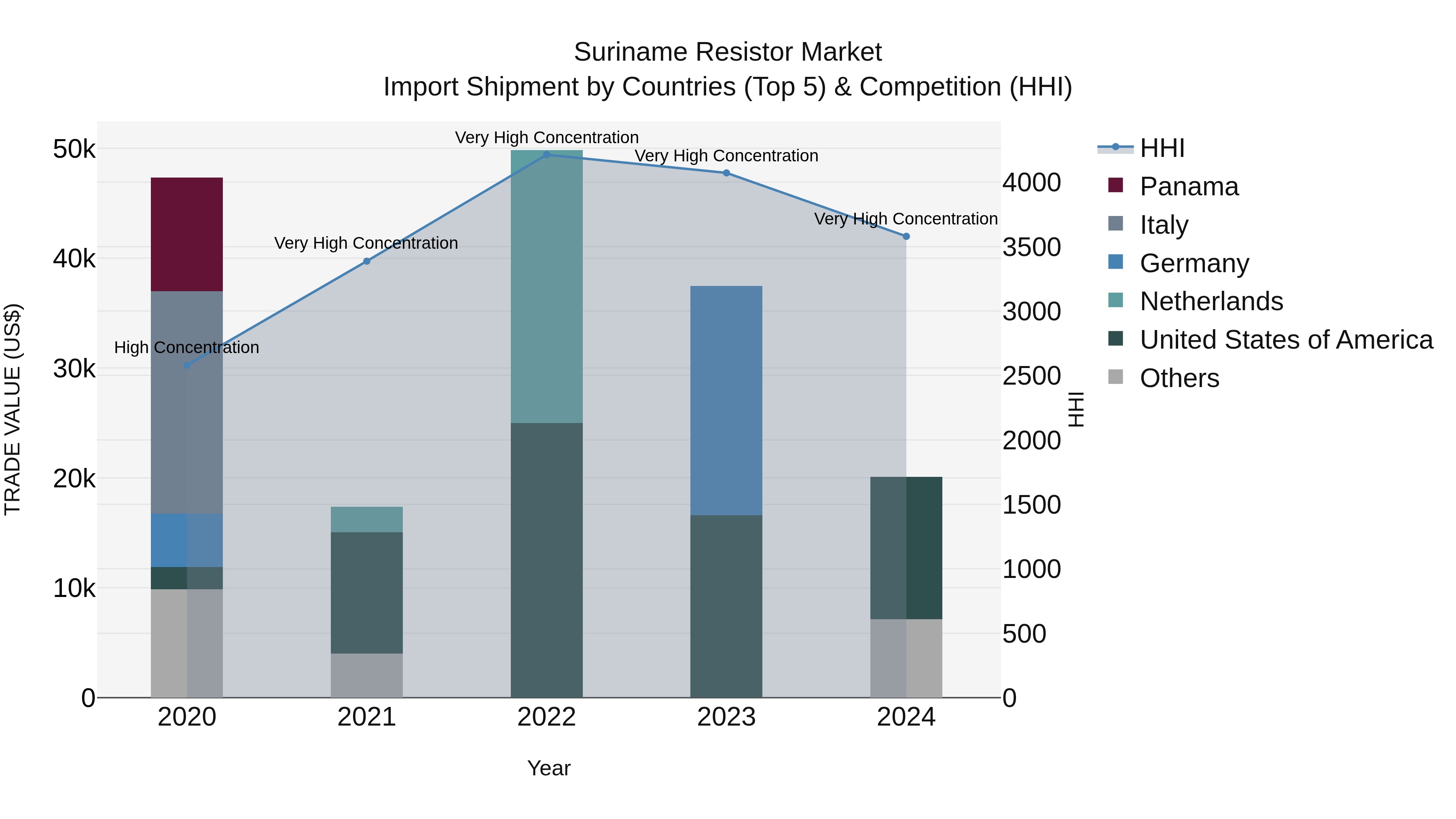
Task: Click the Netherlands teal legend swatch
Action: [1116, 300]
